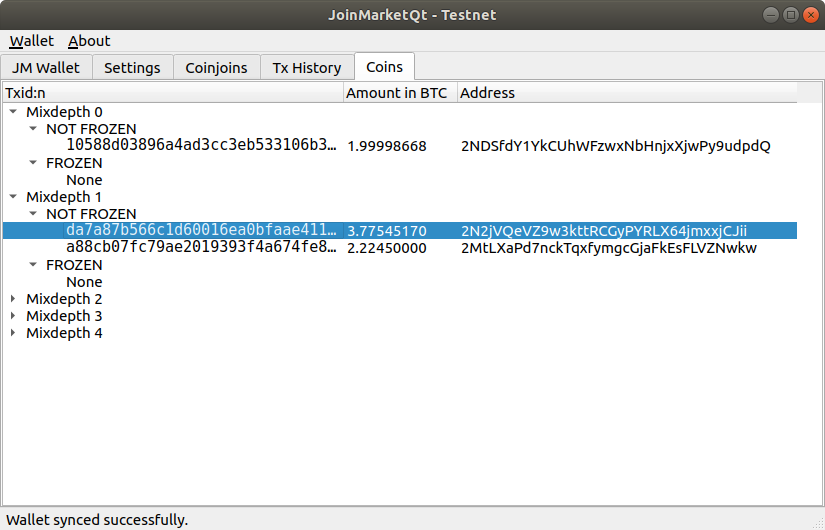Collapse the Mixdepth 1 tree node
Screen dimensions: 825x530
13,197
